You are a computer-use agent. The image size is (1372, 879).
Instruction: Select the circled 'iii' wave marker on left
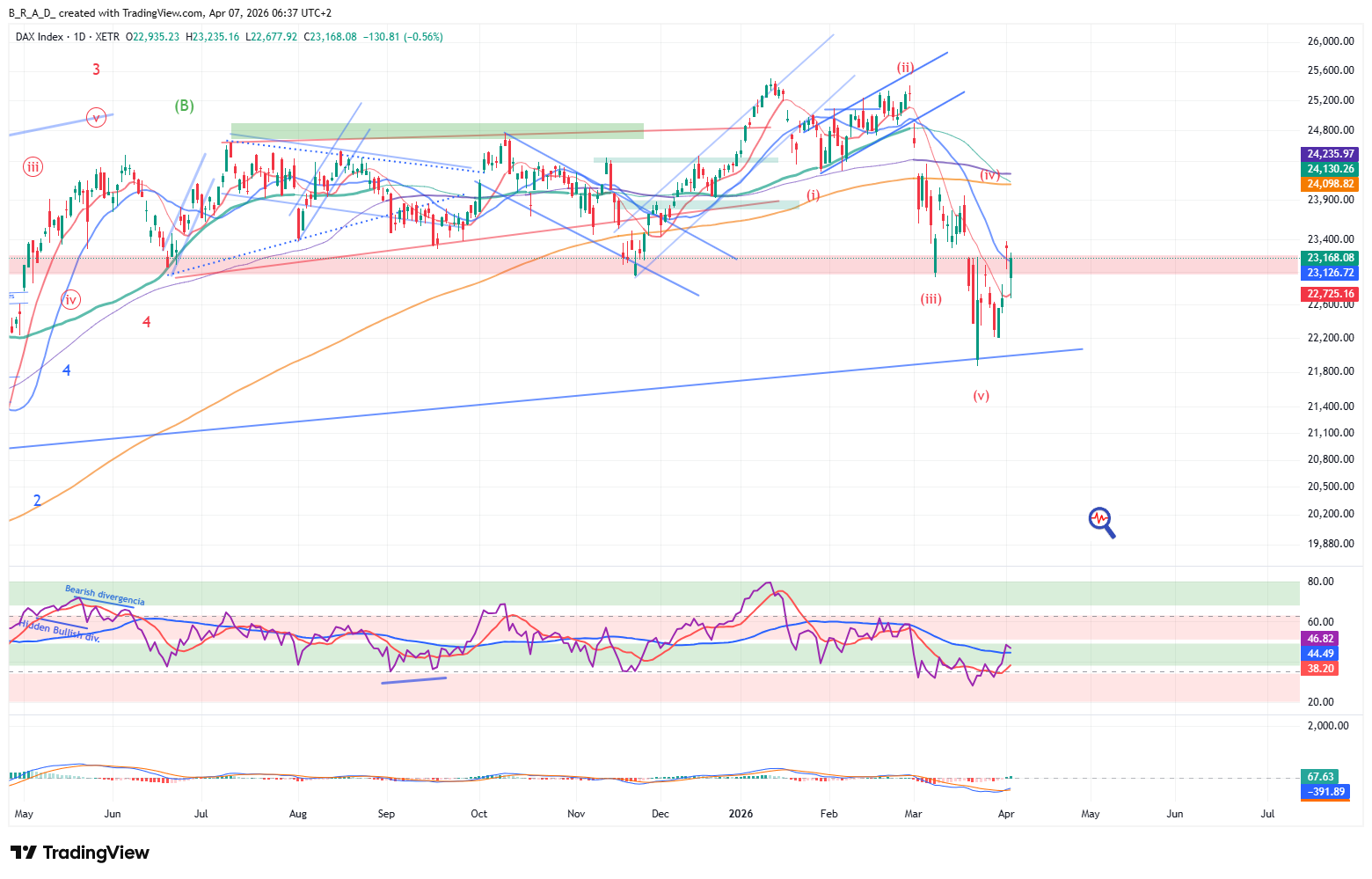(x=33, y=167)
